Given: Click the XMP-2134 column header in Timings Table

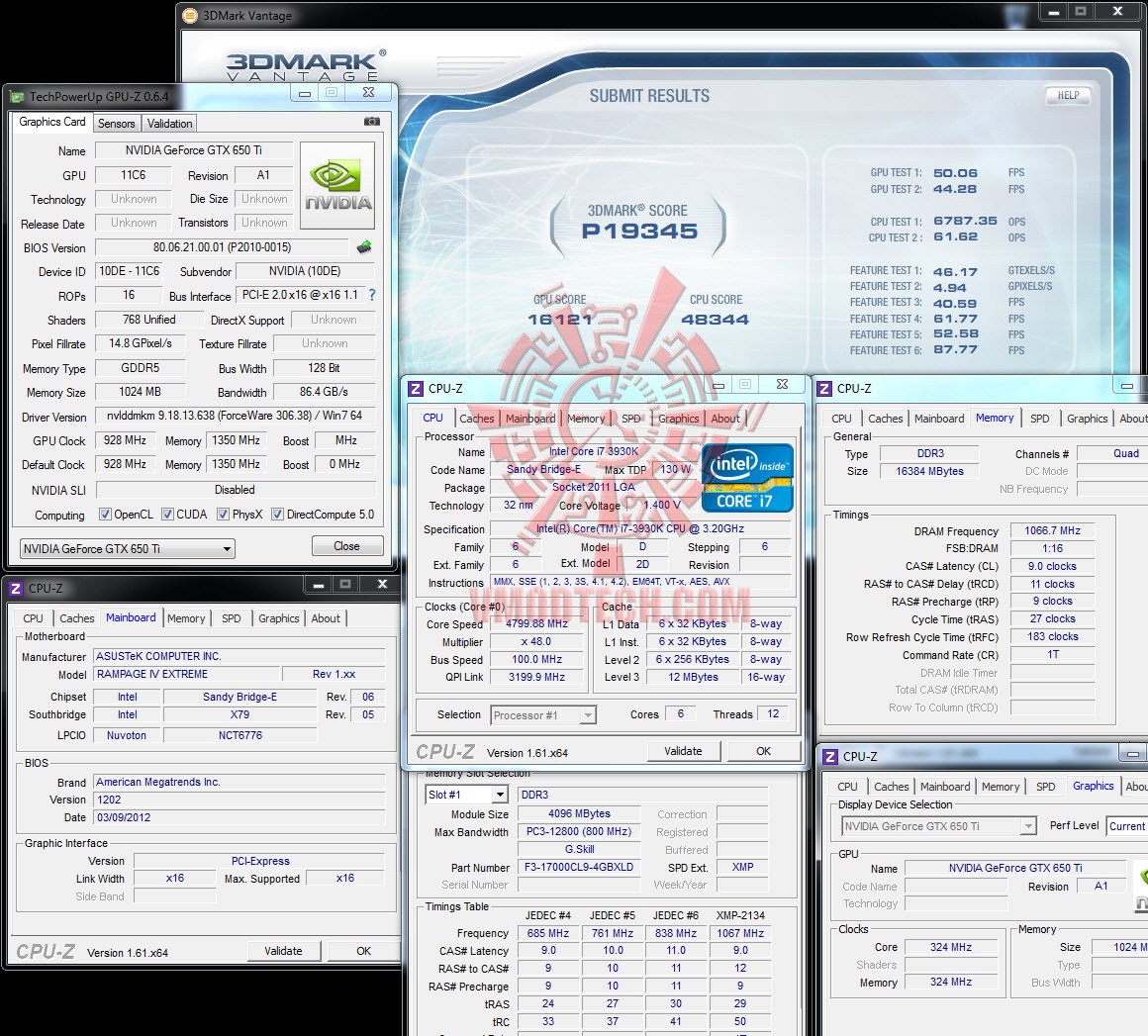Looking at the screenshot, I should pos(740,915).
